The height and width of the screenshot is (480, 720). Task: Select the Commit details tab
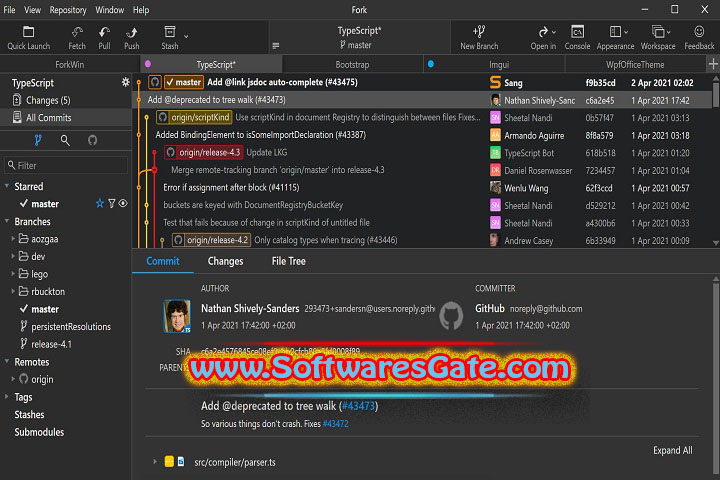coord(163,261)
